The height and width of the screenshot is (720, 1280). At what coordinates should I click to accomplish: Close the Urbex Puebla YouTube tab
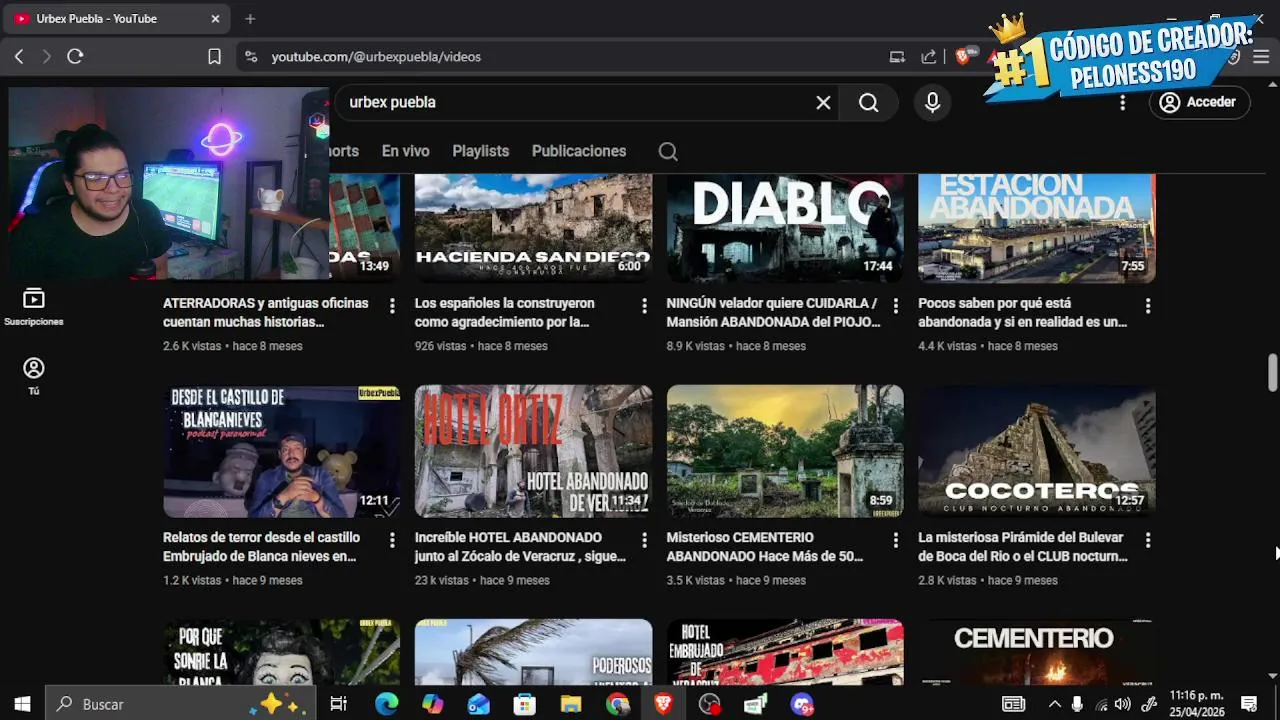215,19
